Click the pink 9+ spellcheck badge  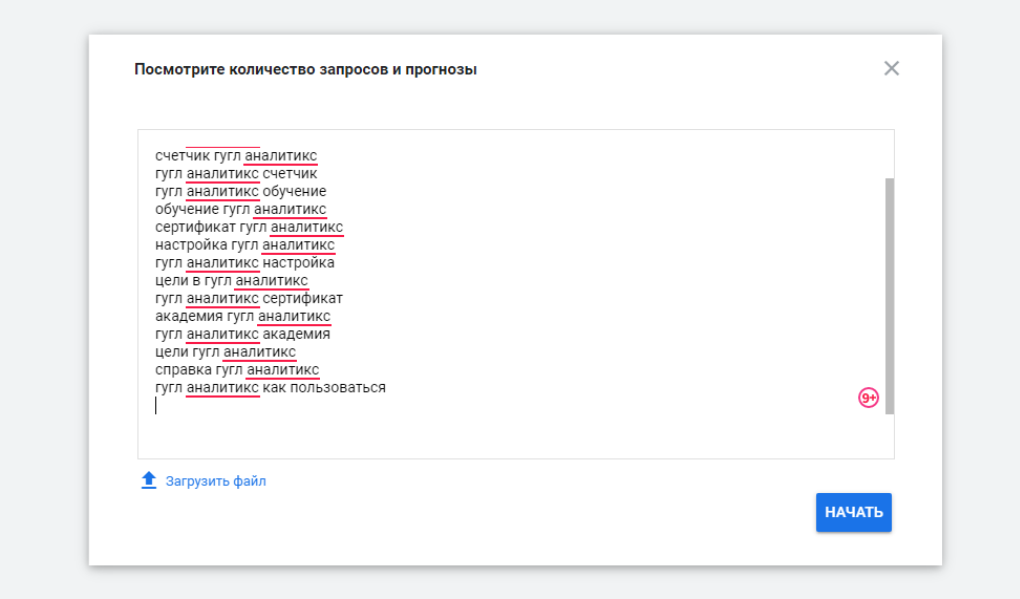[x=868, y=397]
